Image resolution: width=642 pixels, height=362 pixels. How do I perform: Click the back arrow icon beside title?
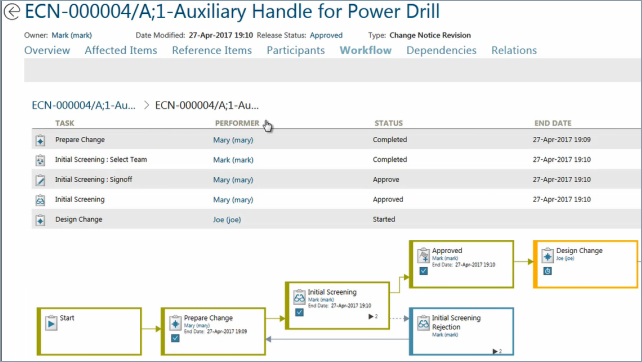(x=11, y=11)
